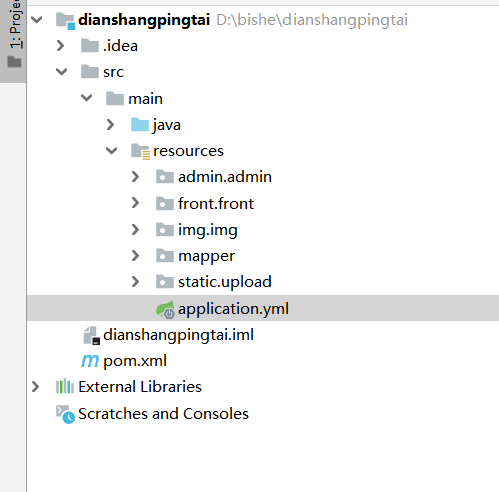Expand the .idea folder arrow
499x492 pixels.
60,46
